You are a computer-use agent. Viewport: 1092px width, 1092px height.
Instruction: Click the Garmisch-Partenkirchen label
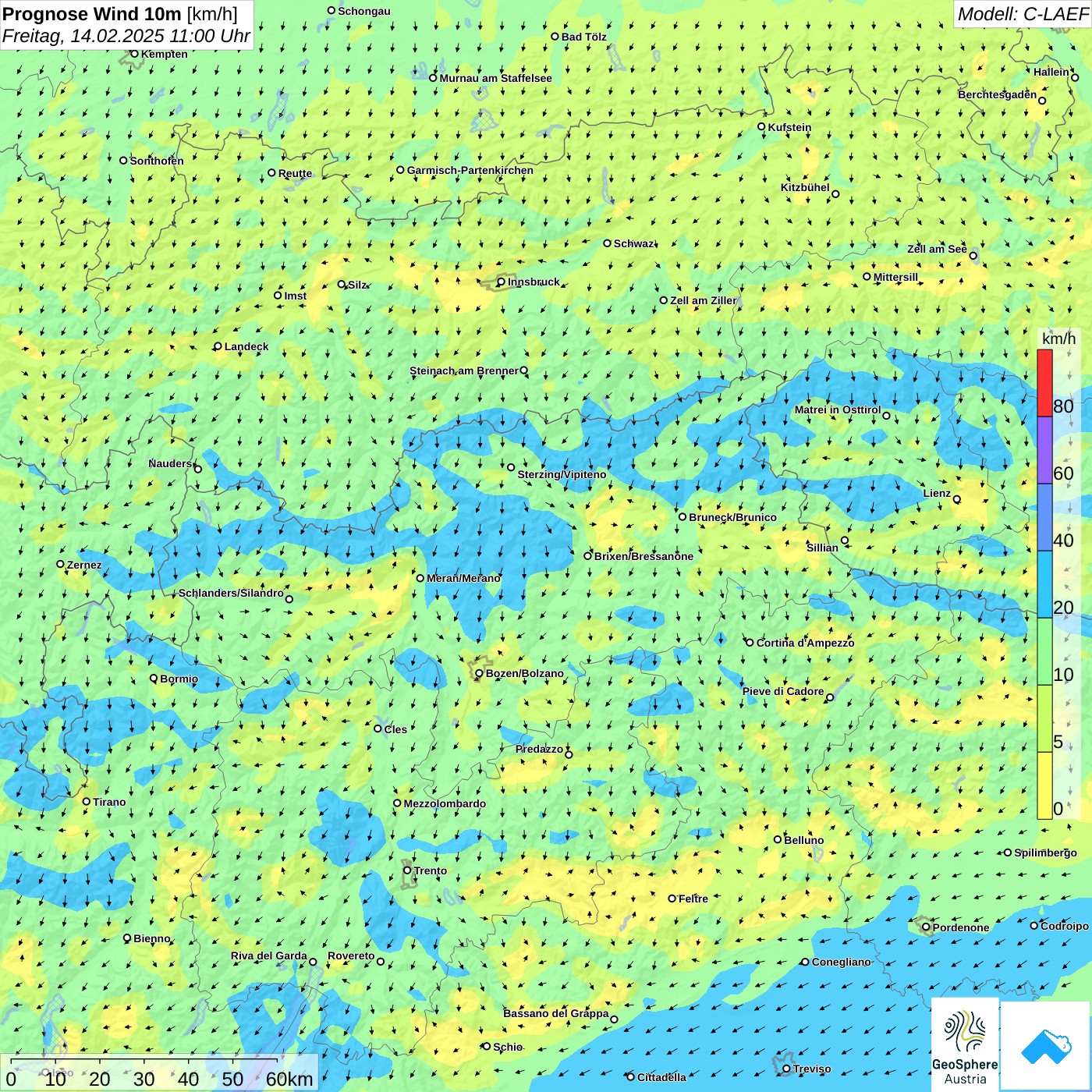click(x=470, y=170)
